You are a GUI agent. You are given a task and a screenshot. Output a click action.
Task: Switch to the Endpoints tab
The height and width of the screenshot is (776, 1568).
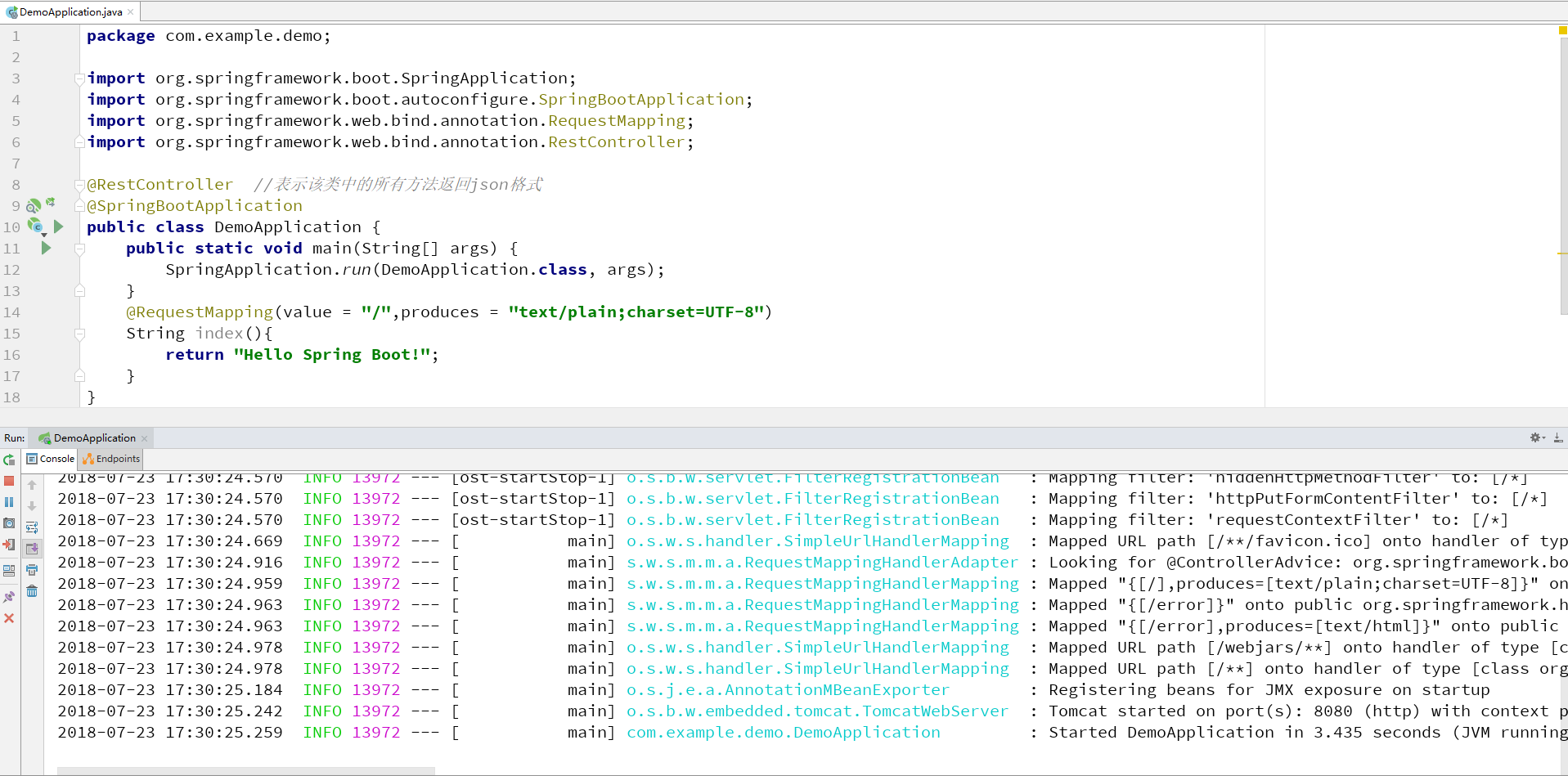tap(111, 459)
